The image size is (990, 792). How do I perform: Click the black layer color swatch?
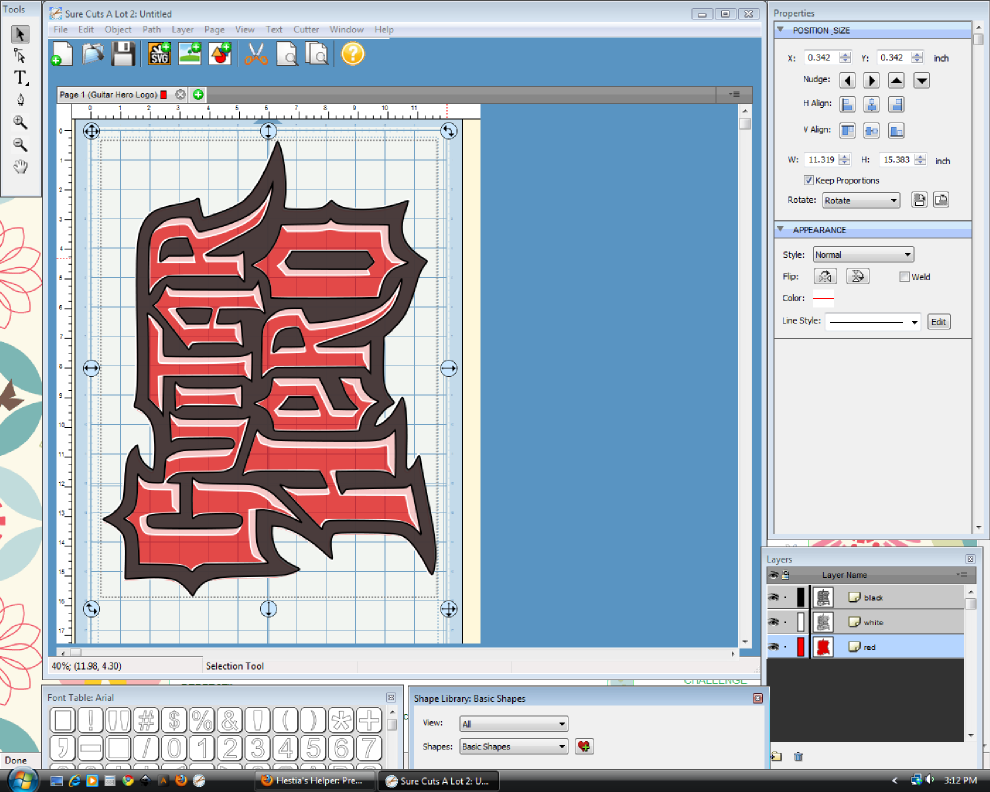(801, 597)
